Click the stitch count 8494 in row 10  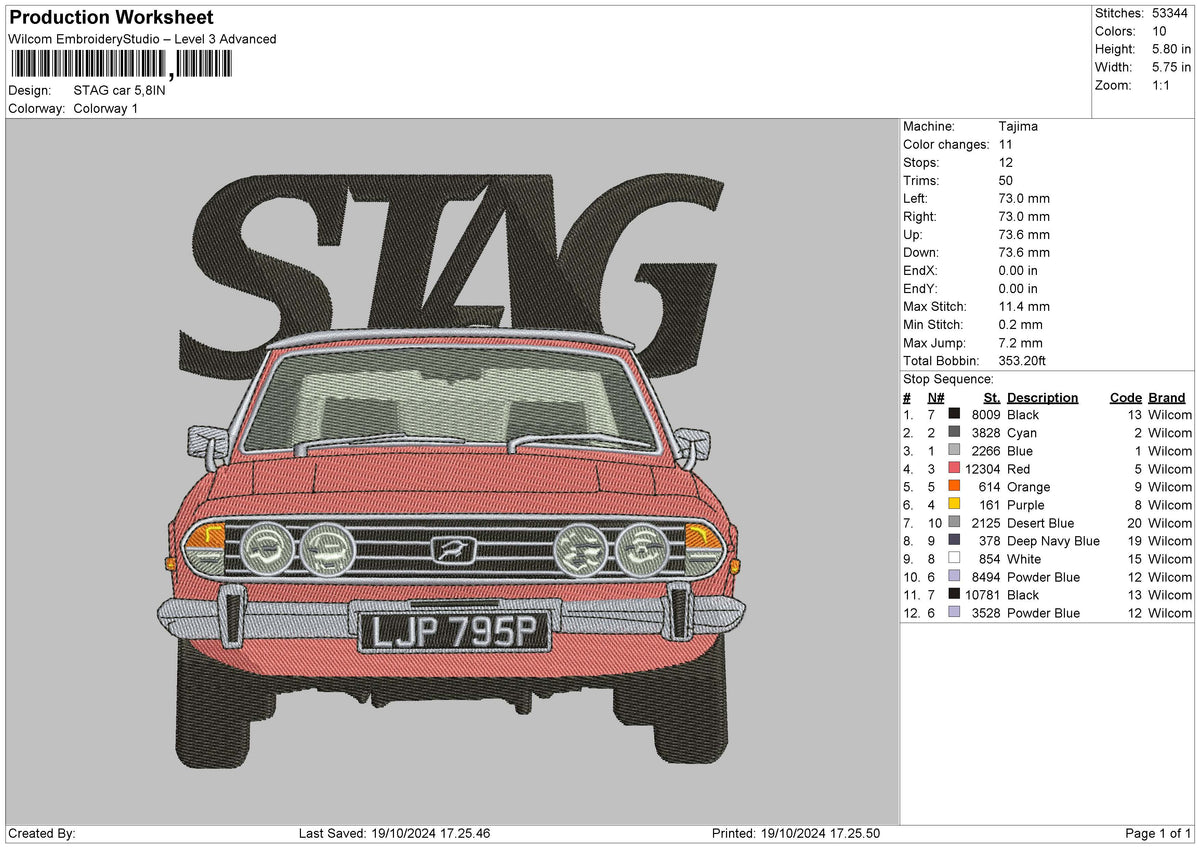pyautogui.click(x=986, y=577)
